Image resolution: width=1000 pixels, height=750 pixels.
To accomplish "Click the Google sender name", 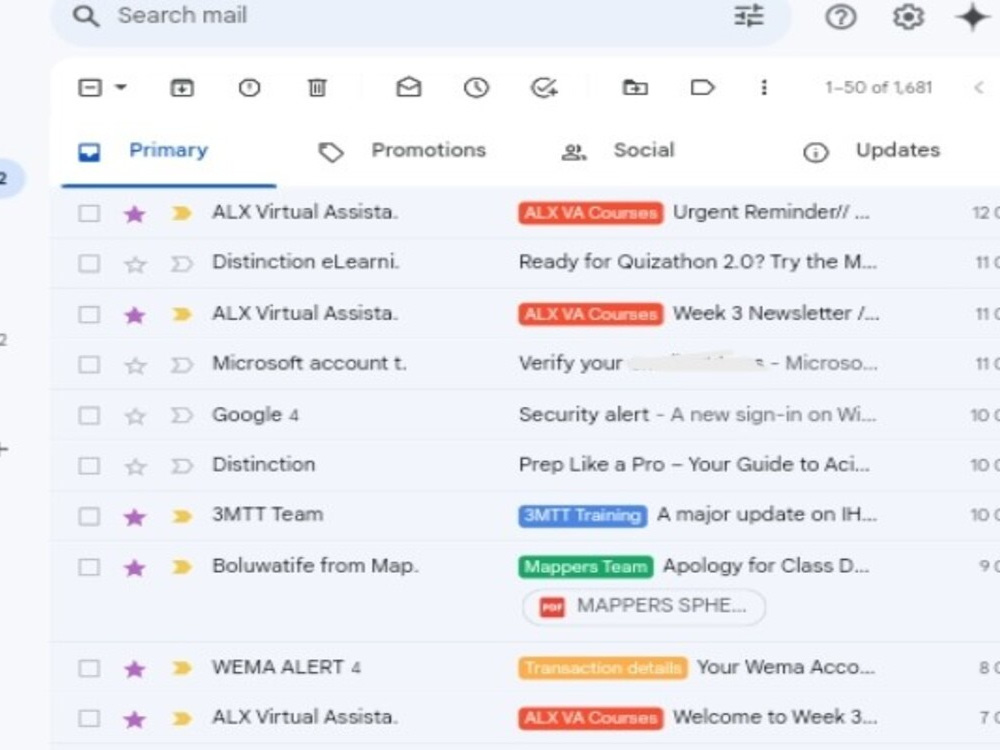I will coord(247,415).
